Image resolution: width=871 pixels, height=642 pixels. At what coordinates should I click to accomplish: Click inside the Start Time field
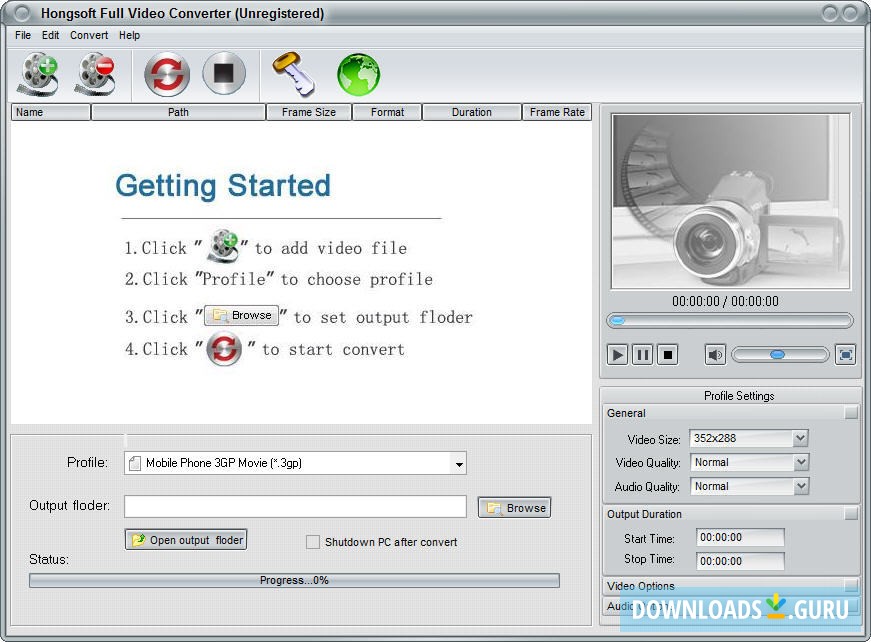click(x=738, y=537)
